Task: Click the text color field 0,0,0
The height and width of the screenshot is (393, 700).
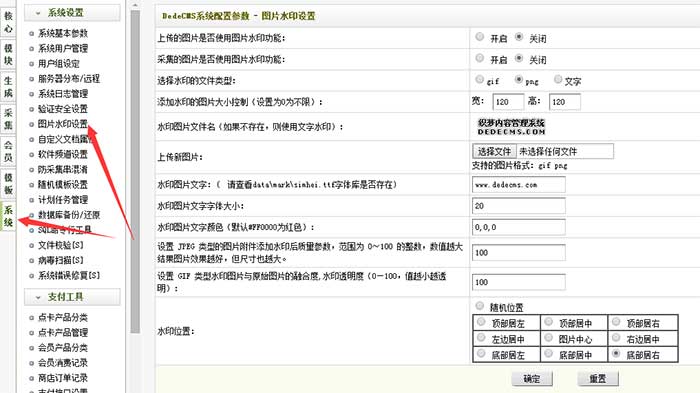Action: click(519, 227)
